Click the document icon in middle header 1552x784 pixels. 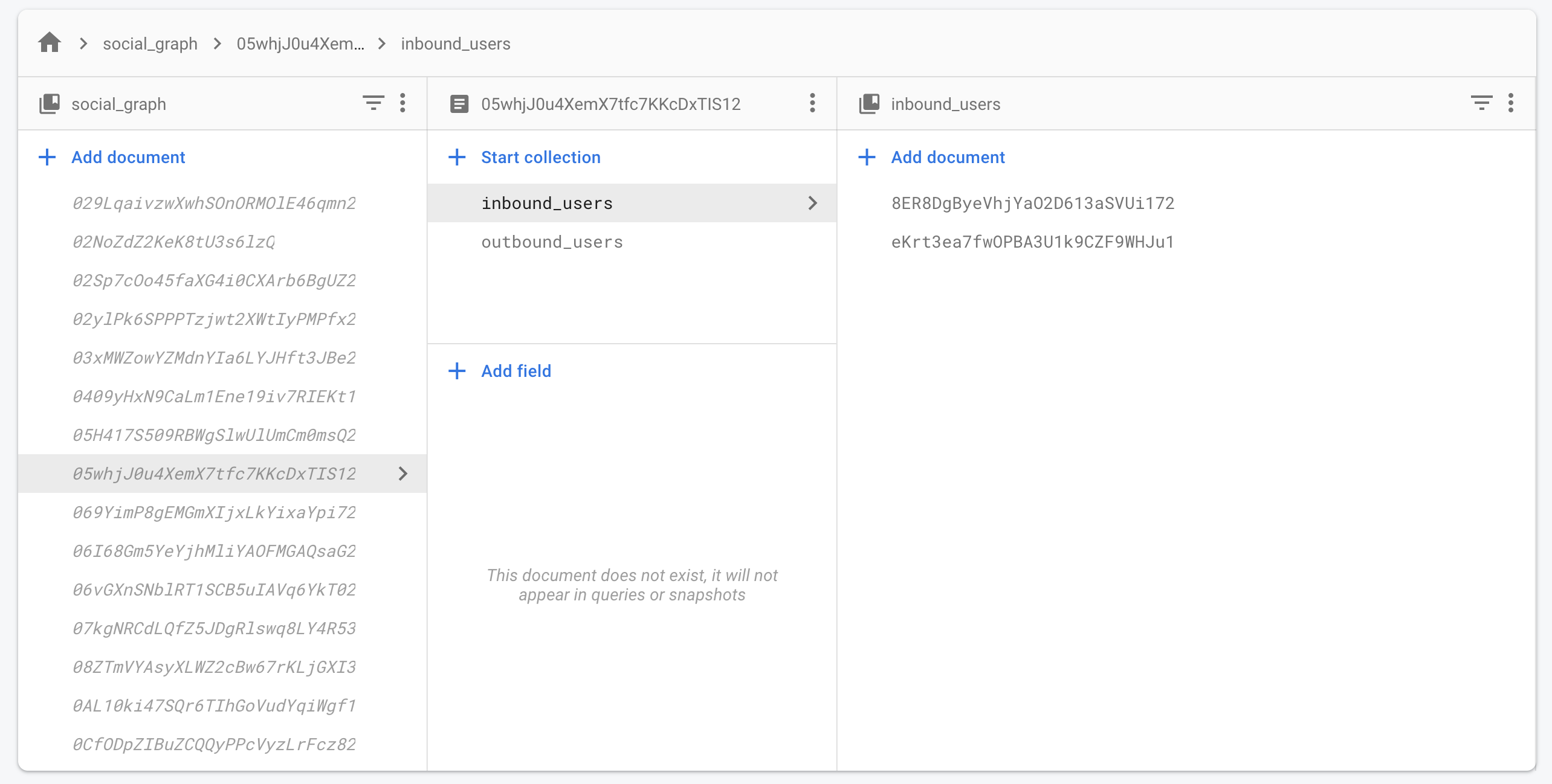459,104
